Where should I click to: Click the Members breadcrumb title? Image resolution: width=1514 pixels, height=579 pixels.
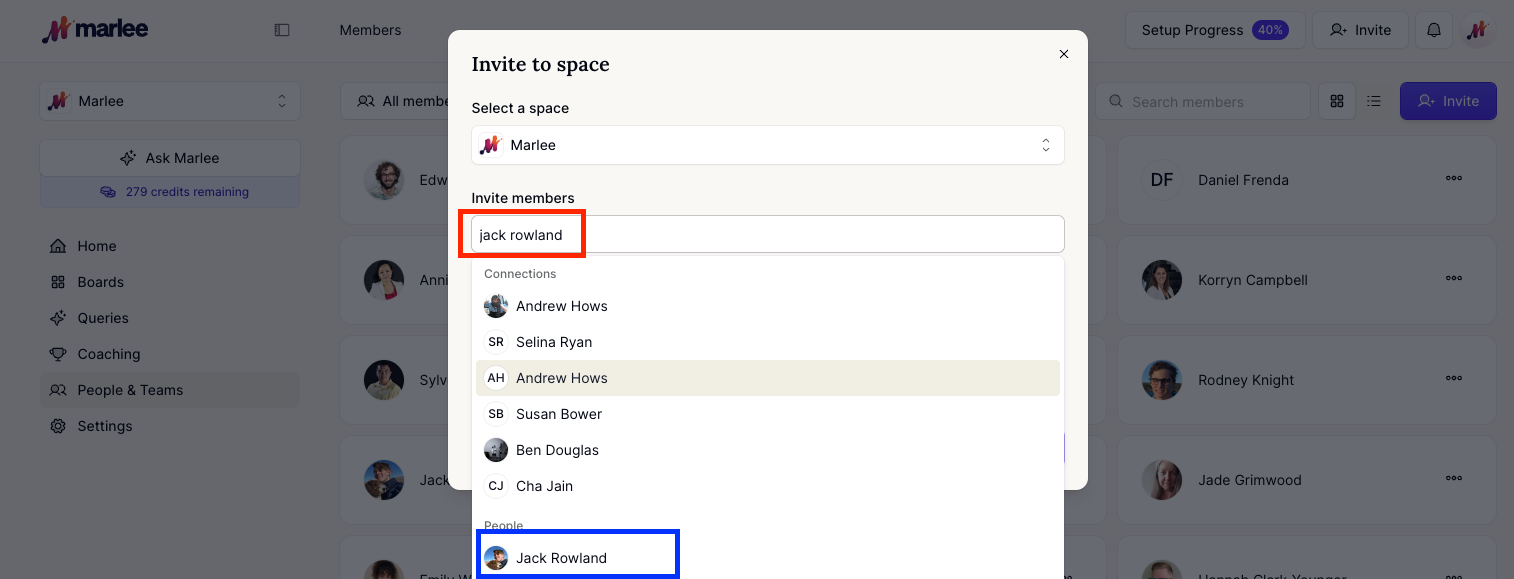(x=370, y=30)
